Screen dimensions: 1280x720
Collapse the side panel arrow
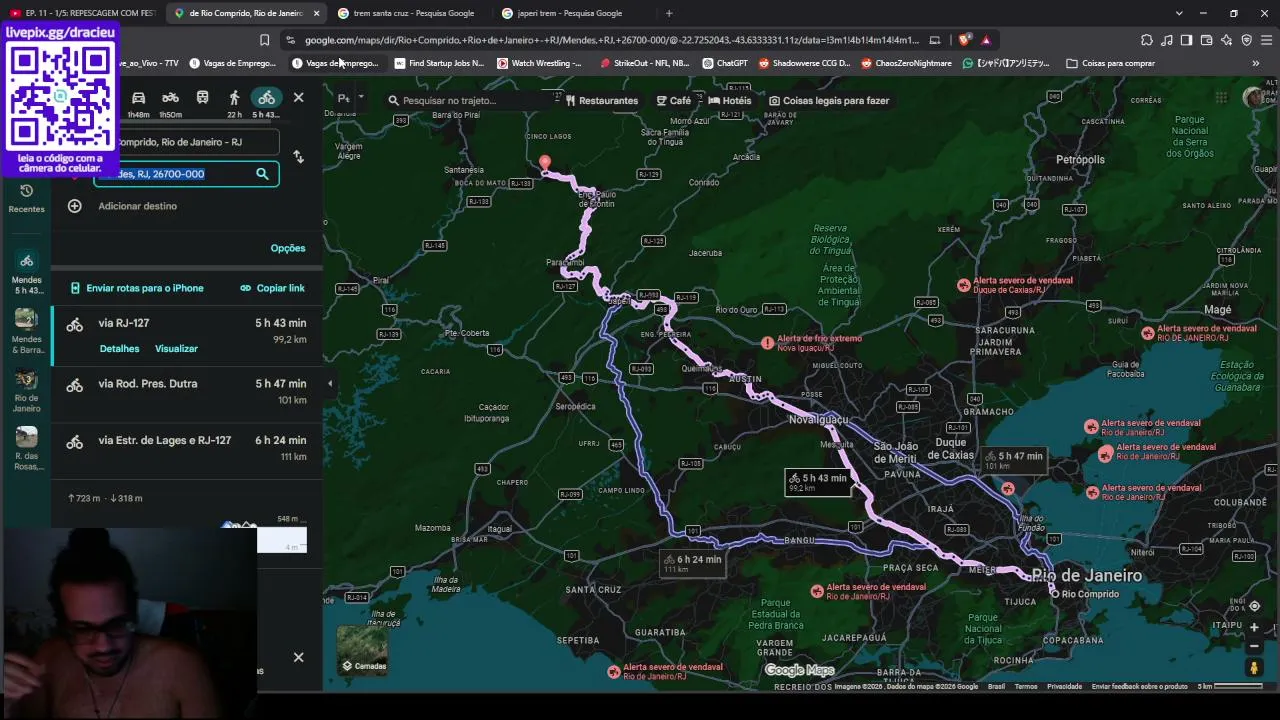coord(330,383)
